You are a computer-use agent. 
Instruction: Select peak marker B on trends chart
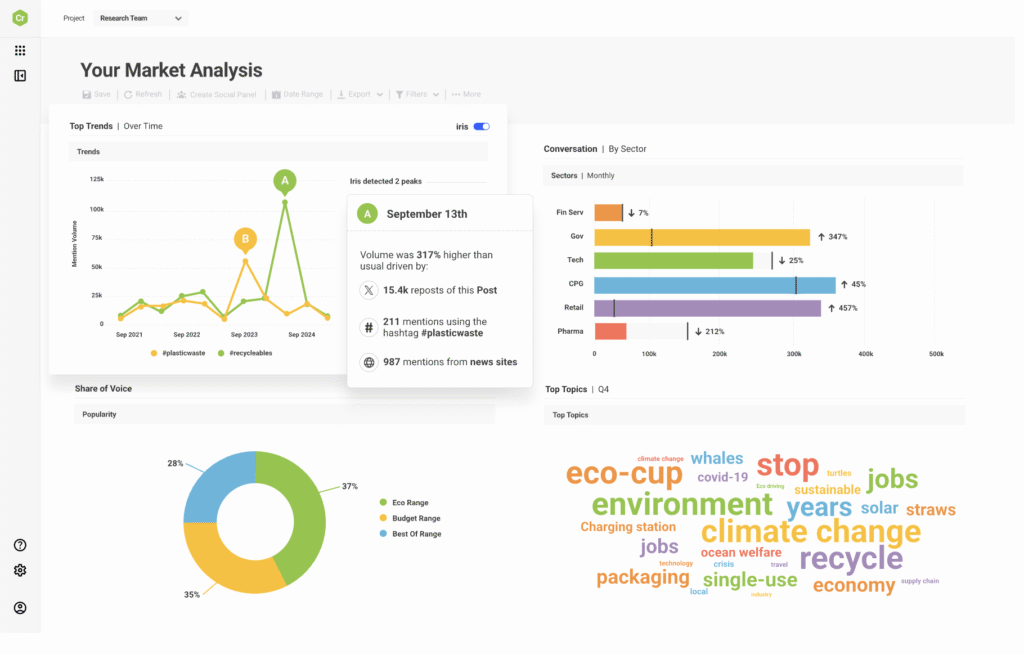(246, 239)
